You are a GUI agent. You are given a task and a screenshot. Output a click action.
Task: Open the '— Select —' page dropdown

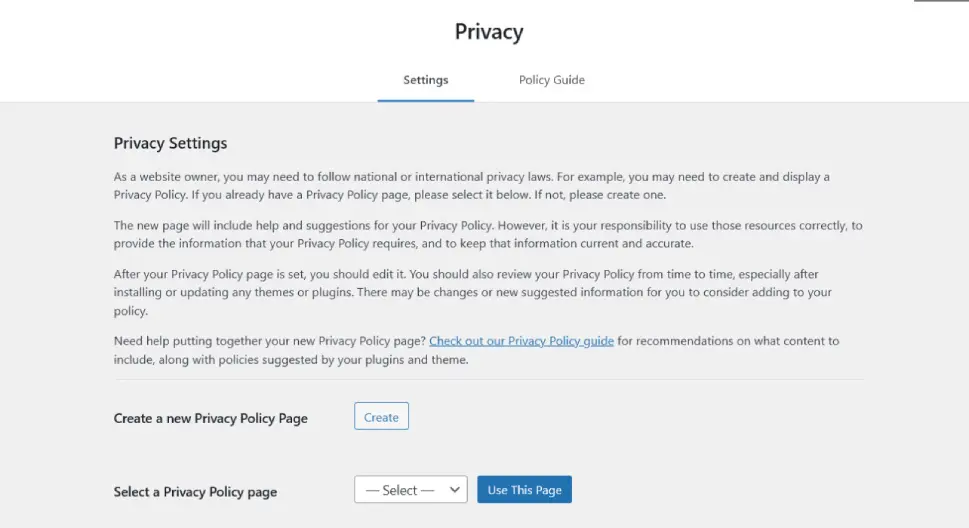click(410, 490)
